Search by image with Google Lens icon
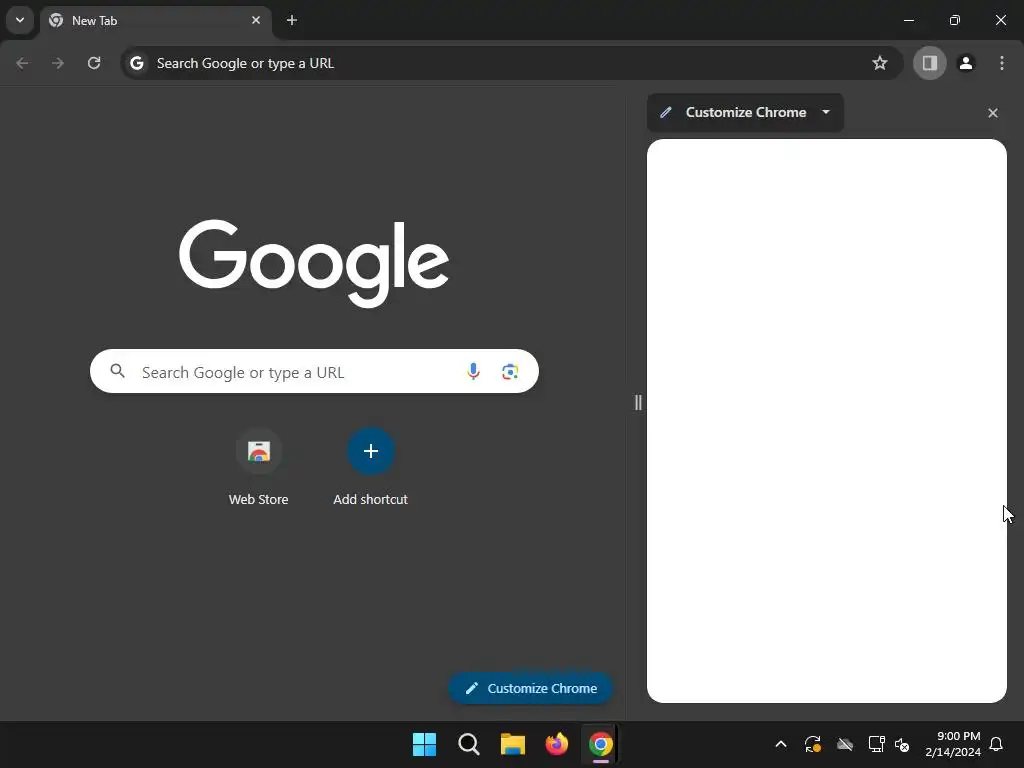The image size is (1024, 768). tap(510, 372)
